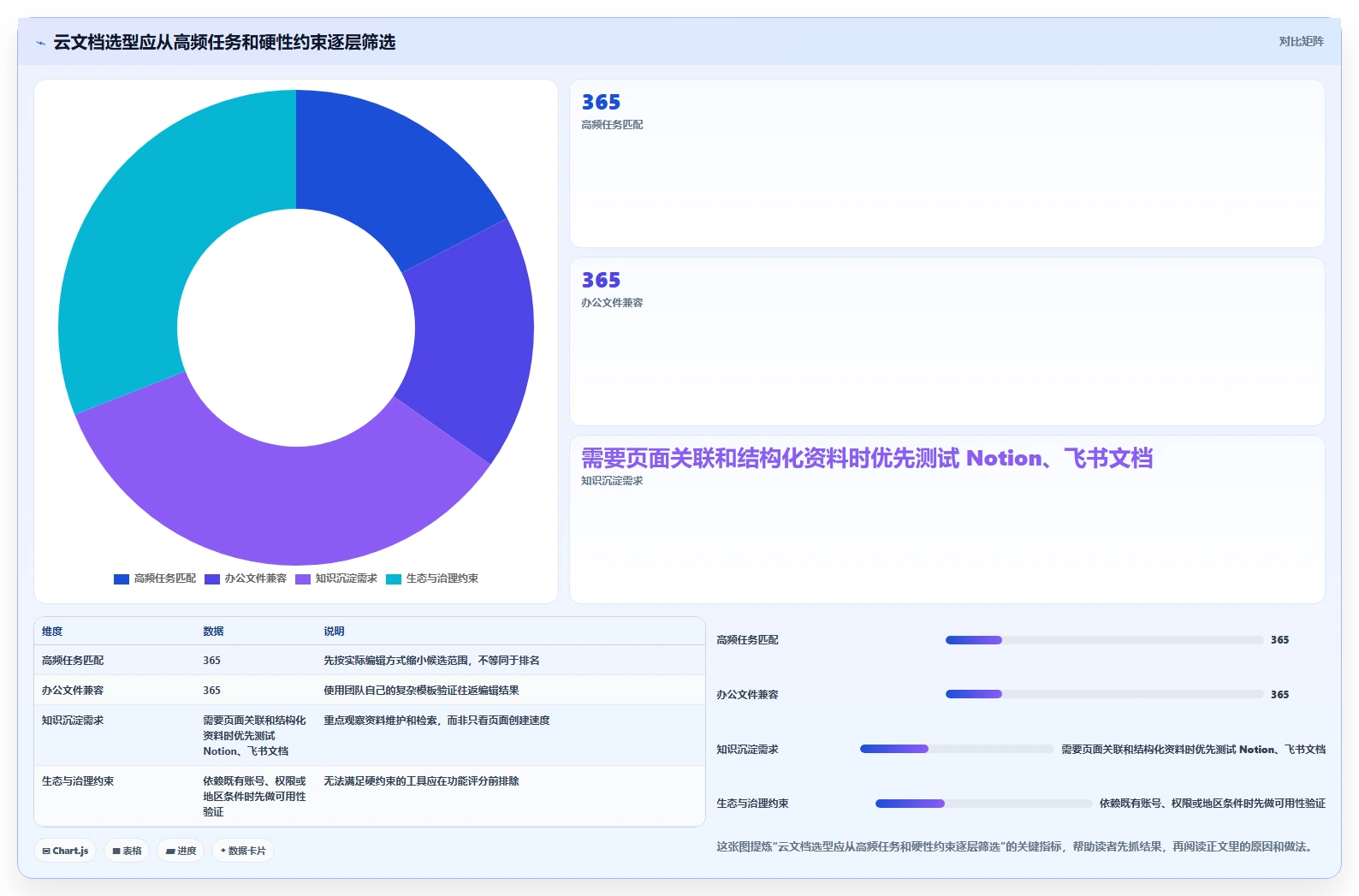1359x896 pixels.
Task: Toggle the 知识沉淀需求 legend swatch
Action: (x=303, y=579)
